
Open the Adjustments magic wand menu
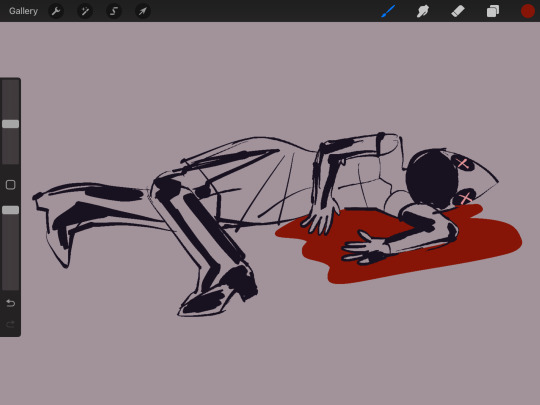pos(85,11)
